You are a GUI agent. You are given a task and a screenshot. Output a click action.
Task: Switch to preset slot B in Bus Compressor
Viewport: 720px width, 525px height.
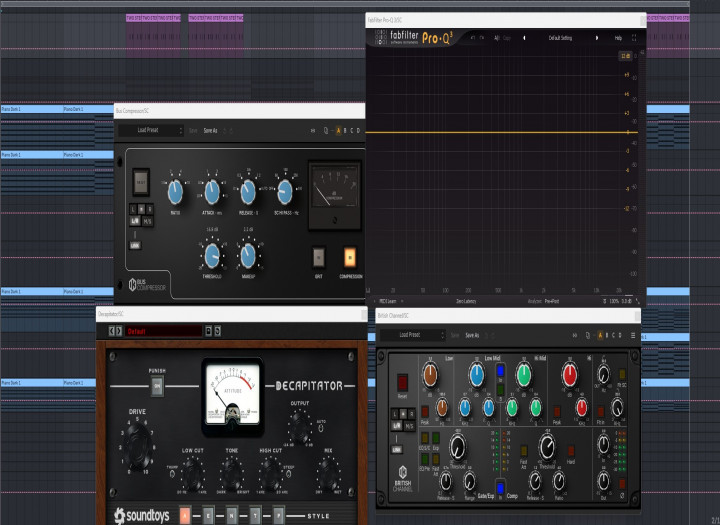click(345, 130)
